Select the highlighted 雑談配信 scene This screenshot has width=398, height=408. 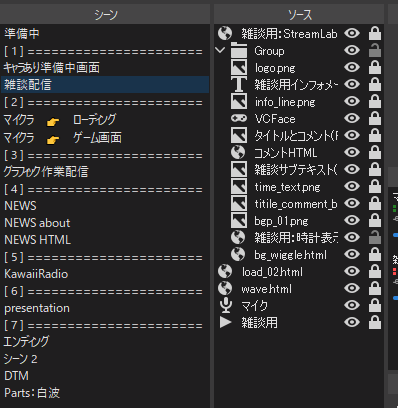pos(105,84)
